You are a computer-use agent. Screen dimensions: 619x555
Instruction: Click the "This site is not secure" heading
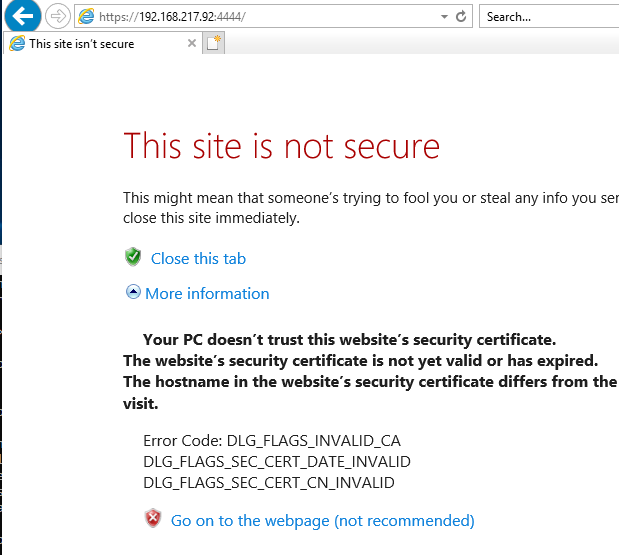(281, 146)
